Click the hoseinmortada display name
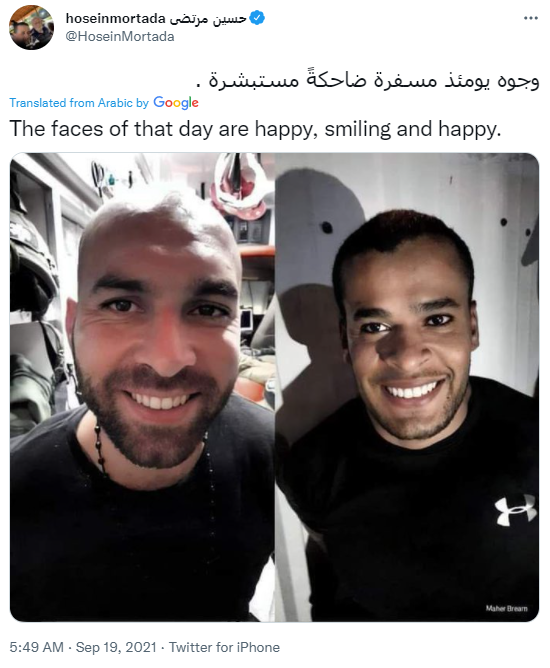This screenshot has height=668, width=550. pyautogui.click(x=115, y=19)
